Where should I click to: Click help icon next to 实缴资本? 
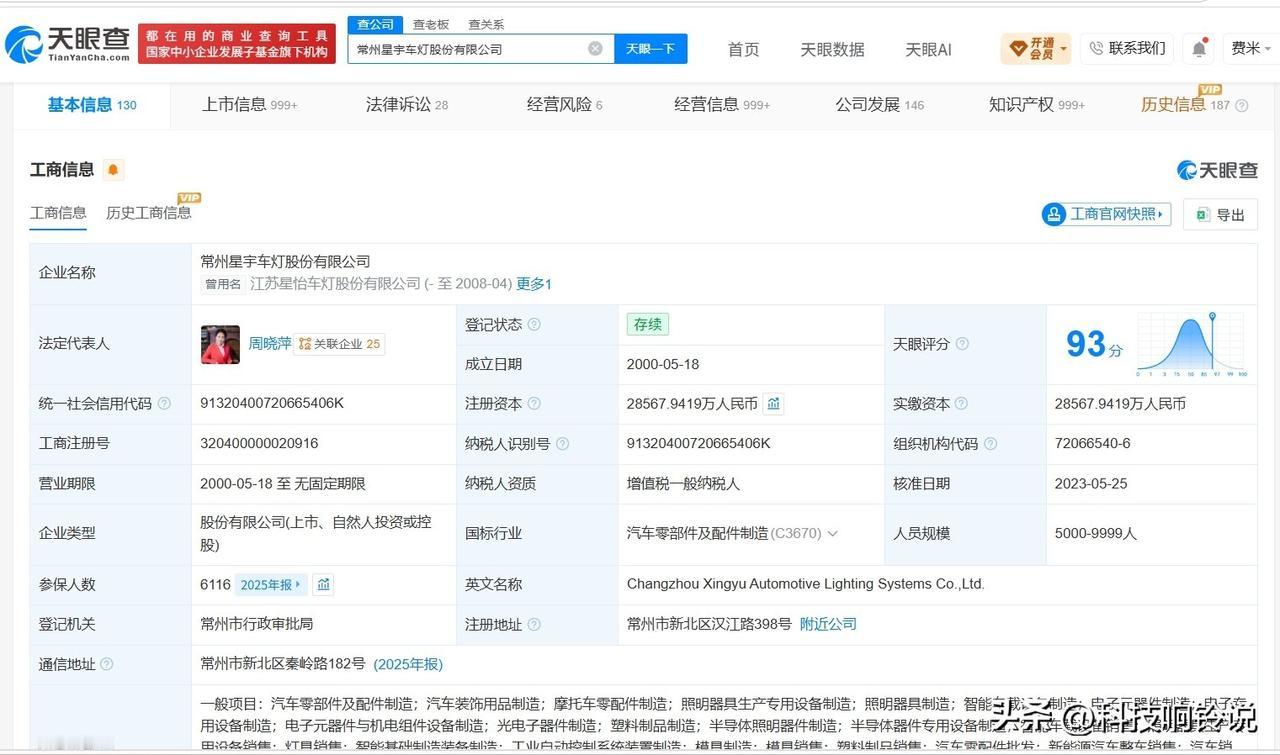(x=961, y=404)
